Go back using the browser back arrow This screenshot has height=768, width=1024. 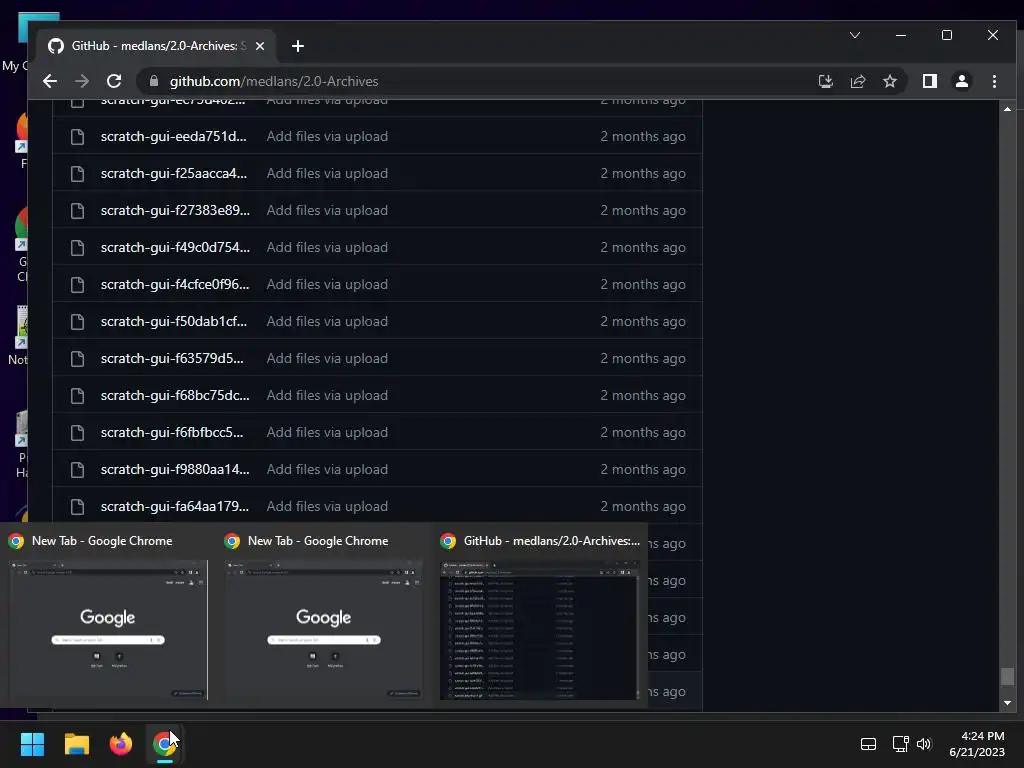(x=50, y=81)
